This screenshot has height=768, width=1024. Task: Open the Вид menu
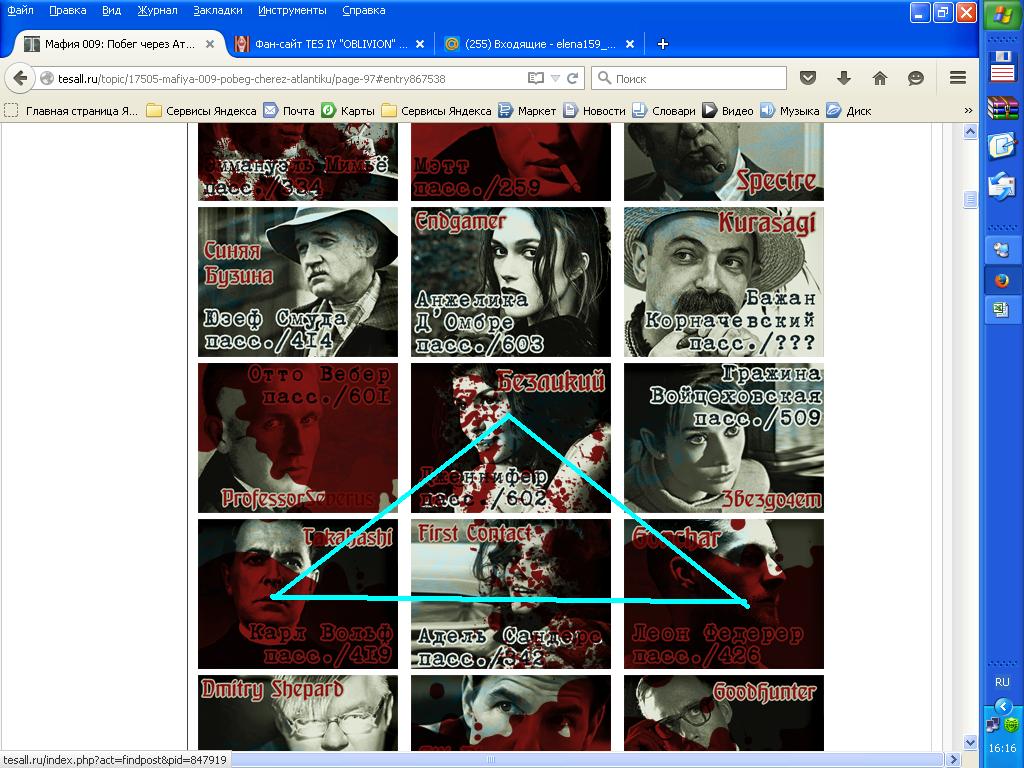coord(112,10)
